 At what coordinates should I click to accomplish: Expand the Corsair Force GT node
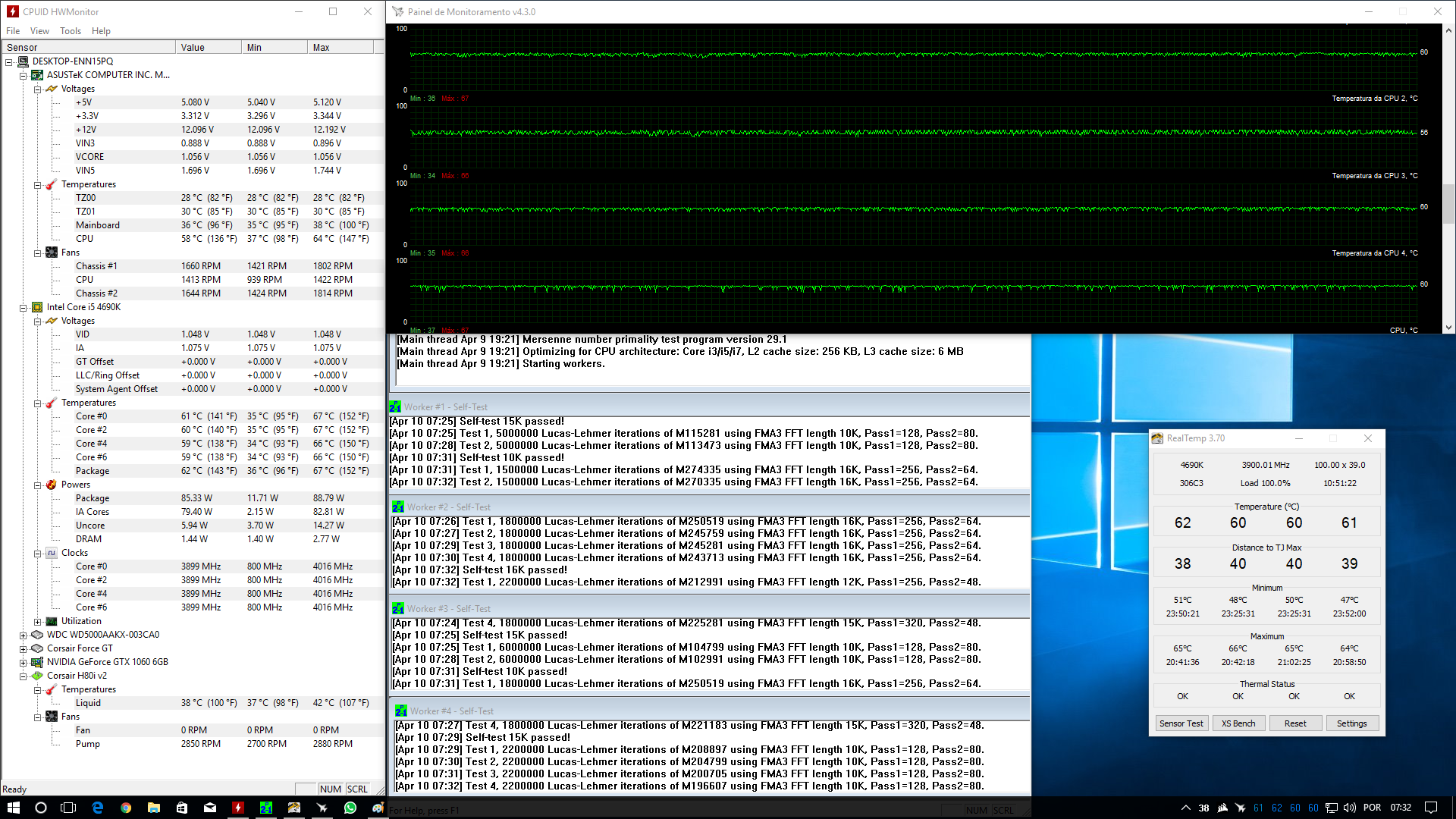[x=23, y=648]
